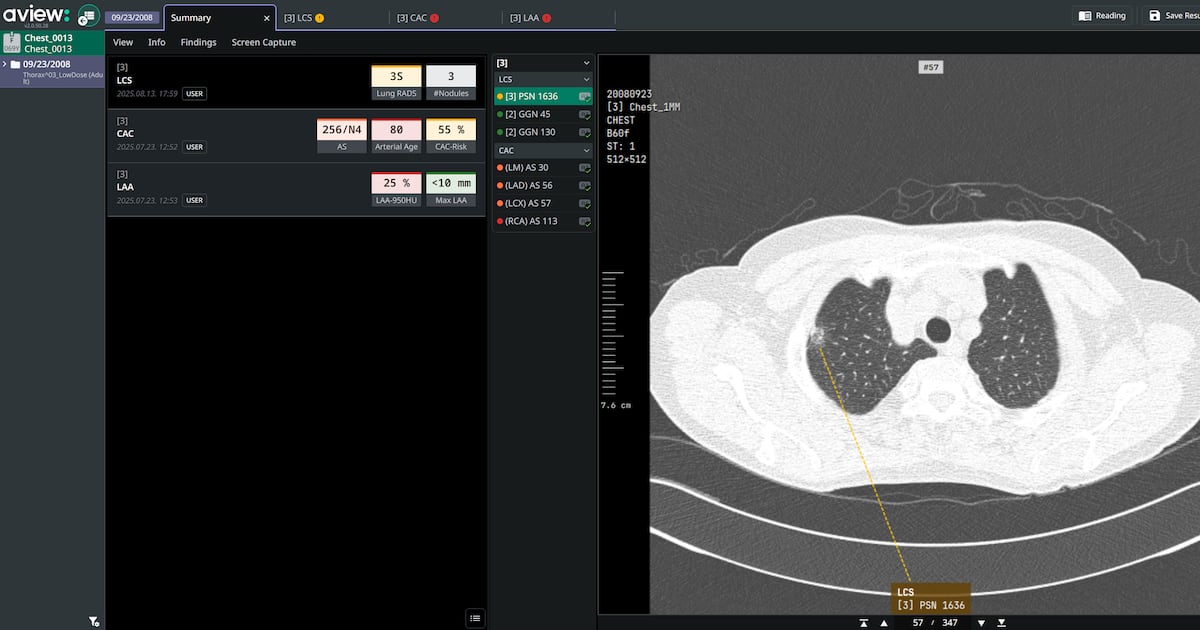Click the filter icon at sidebar bottom
The width and height of the screenshot is (1200, 630).
94,621
